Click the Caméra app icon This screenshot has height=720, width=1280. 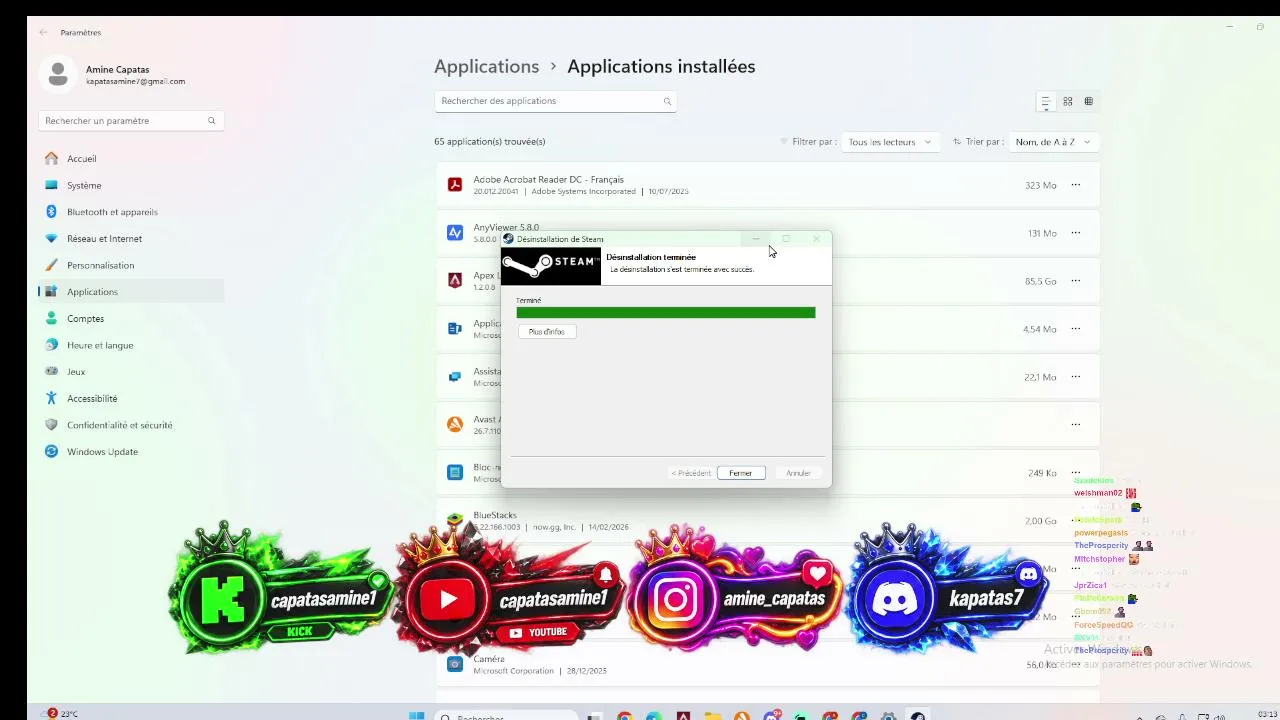455,664
